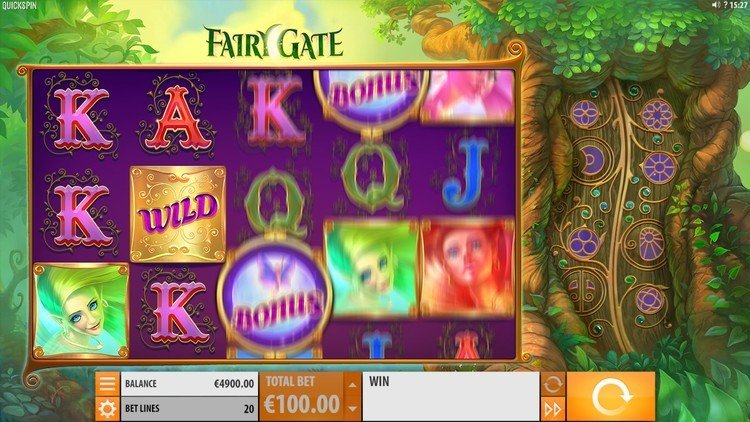Increase total bet with up arrow

point(353,384)
